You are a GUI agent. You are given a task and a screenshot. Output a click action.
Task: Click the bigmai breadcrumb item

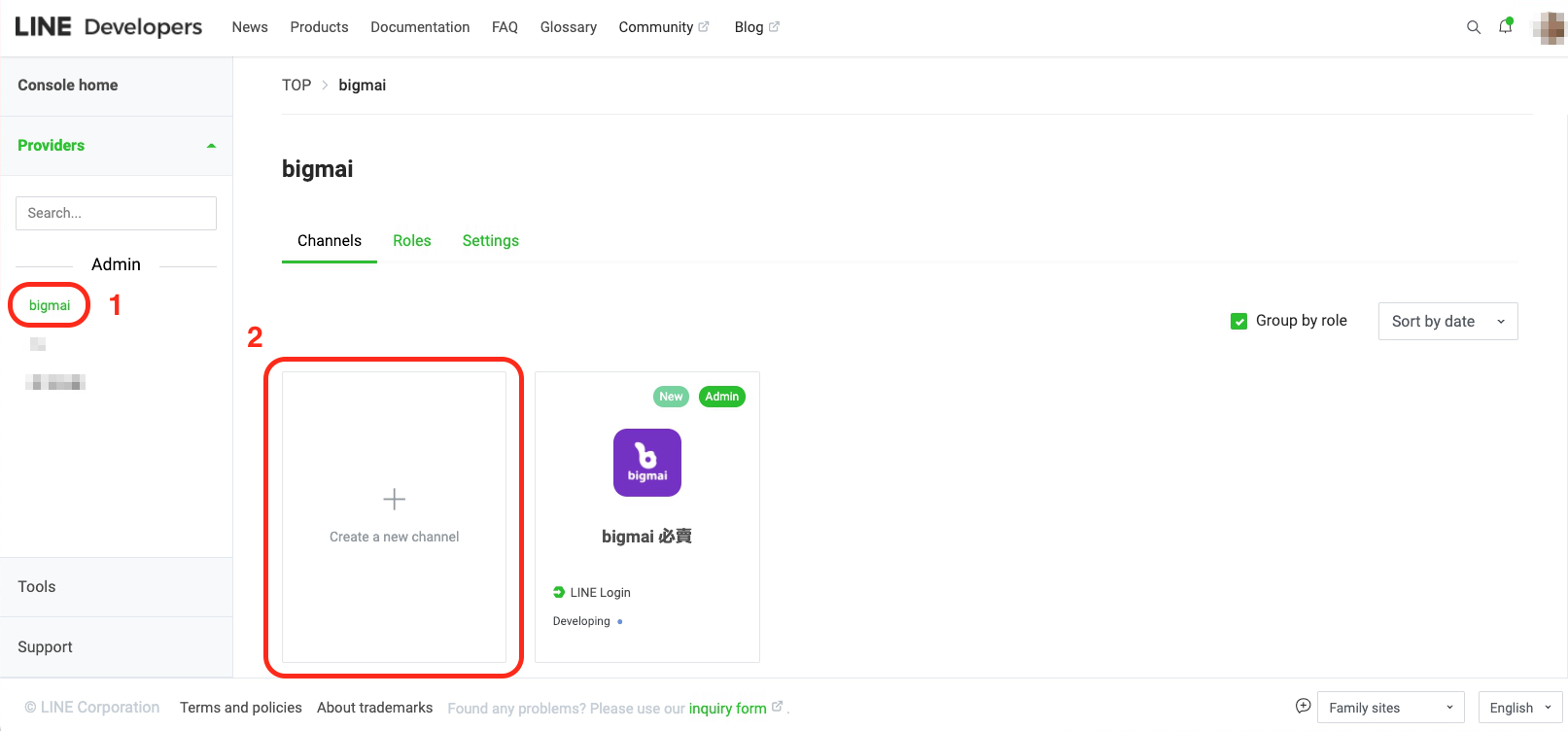click(363, 86)
